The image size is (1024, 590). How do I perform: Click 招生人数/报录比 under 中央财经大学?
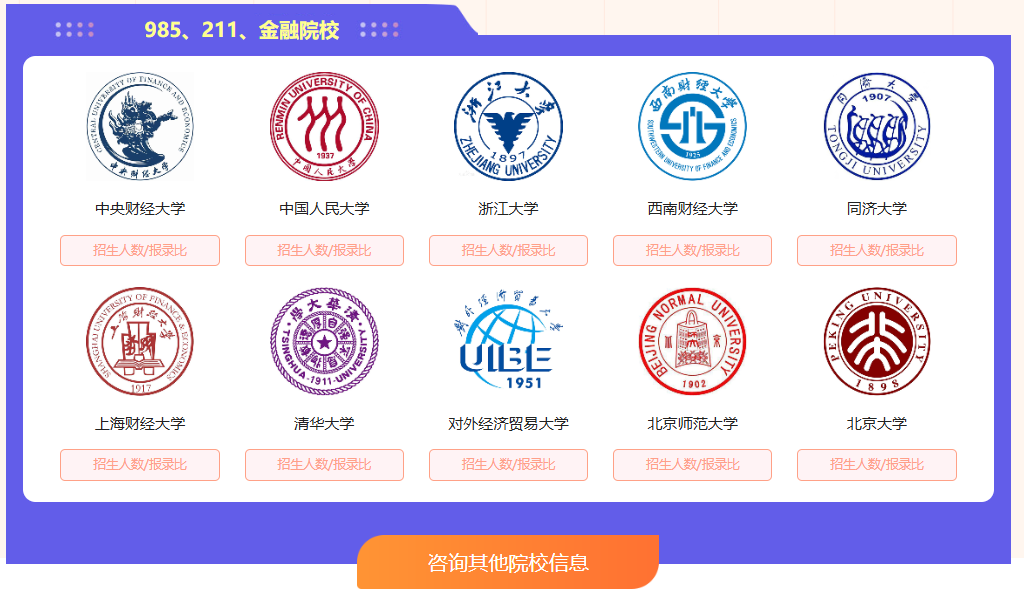[140, 250]
